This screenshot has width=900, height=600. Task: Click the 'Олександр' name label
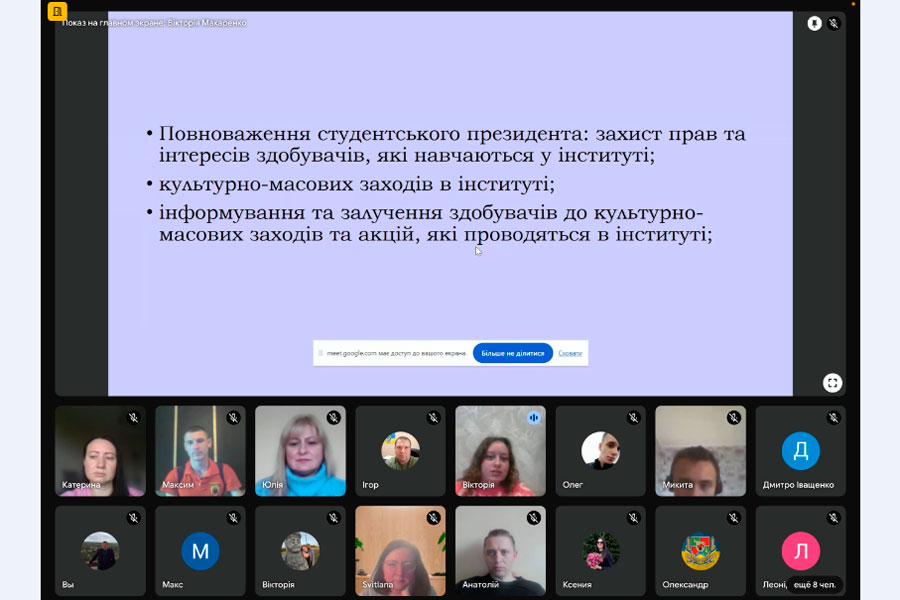685,585
